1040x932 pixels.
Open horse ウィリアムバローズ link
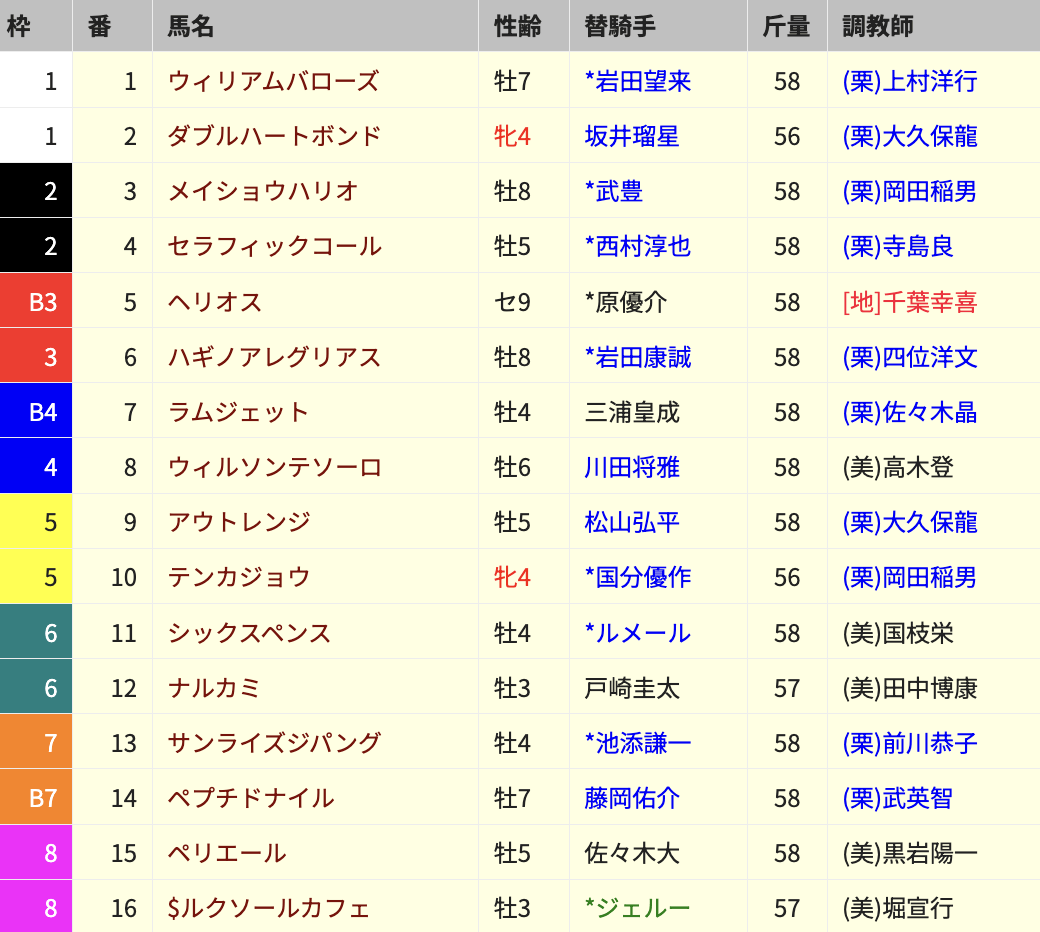click(x=273, y=81)
